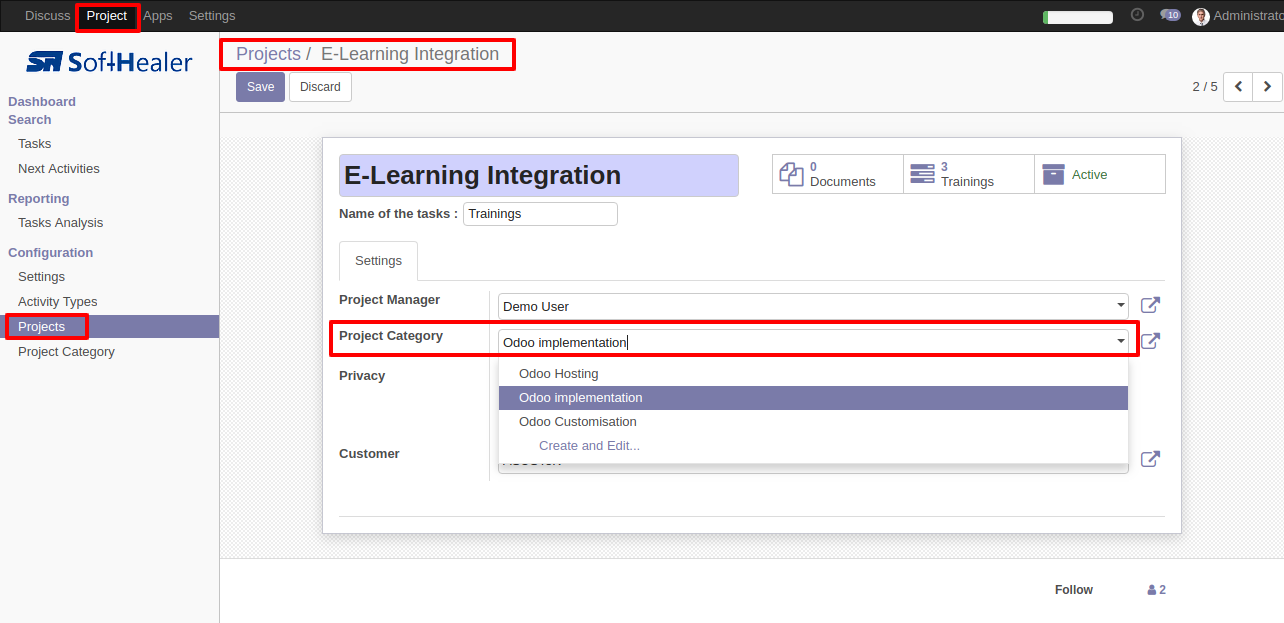This screenshot has height=623, width=1284.
Task: Pick Odoo Customisation from category list
Action: (813, 422)
